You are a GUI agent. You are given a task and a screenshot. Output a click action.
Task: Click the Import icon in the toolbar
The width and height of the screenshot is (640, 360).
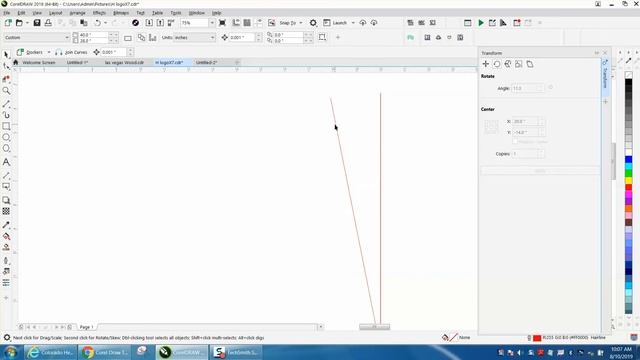click(x=149, y=23)
